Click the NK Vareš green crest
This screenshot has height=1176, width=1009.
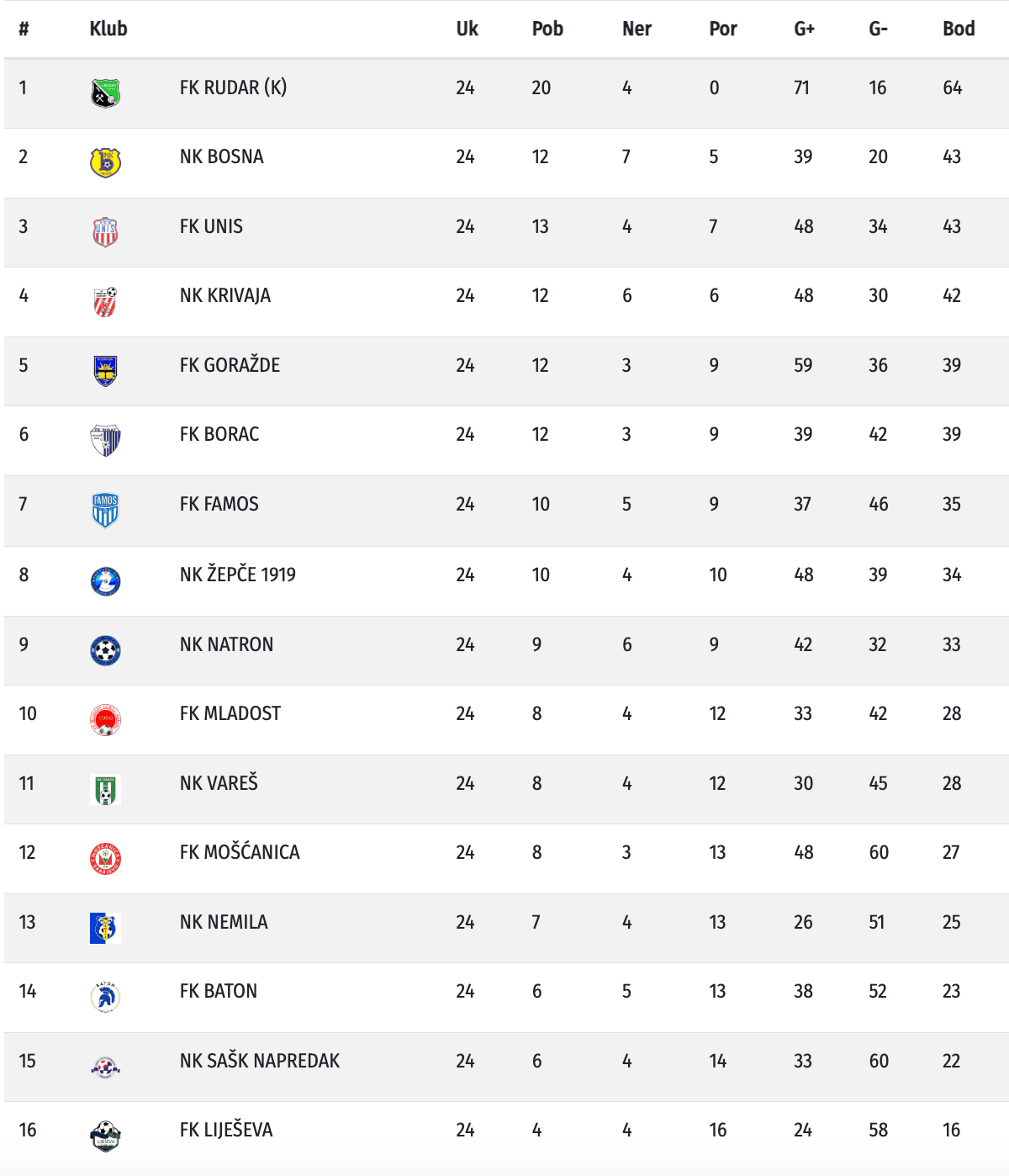[105, 789]
